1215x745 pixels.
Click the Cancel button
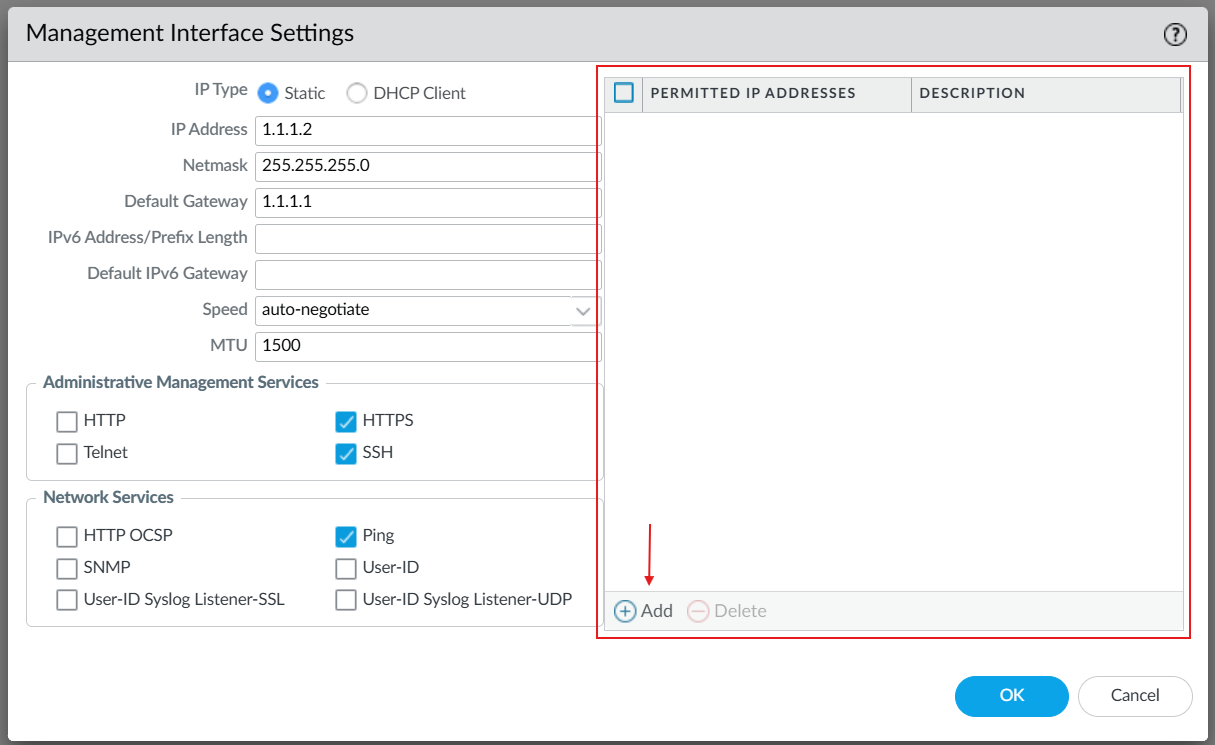pos(1135,696)
